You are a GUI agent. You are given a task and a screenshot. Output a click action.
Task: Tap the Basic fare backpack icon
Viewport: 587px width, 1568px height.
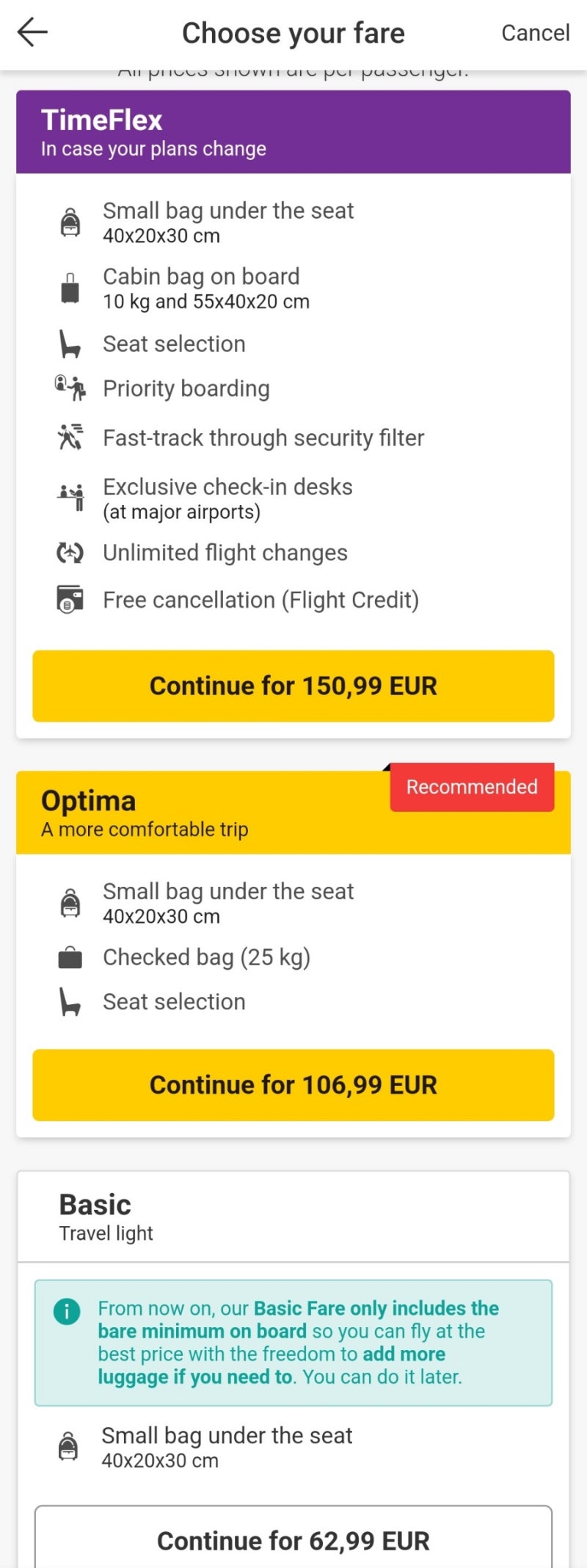coord(68,1445)
